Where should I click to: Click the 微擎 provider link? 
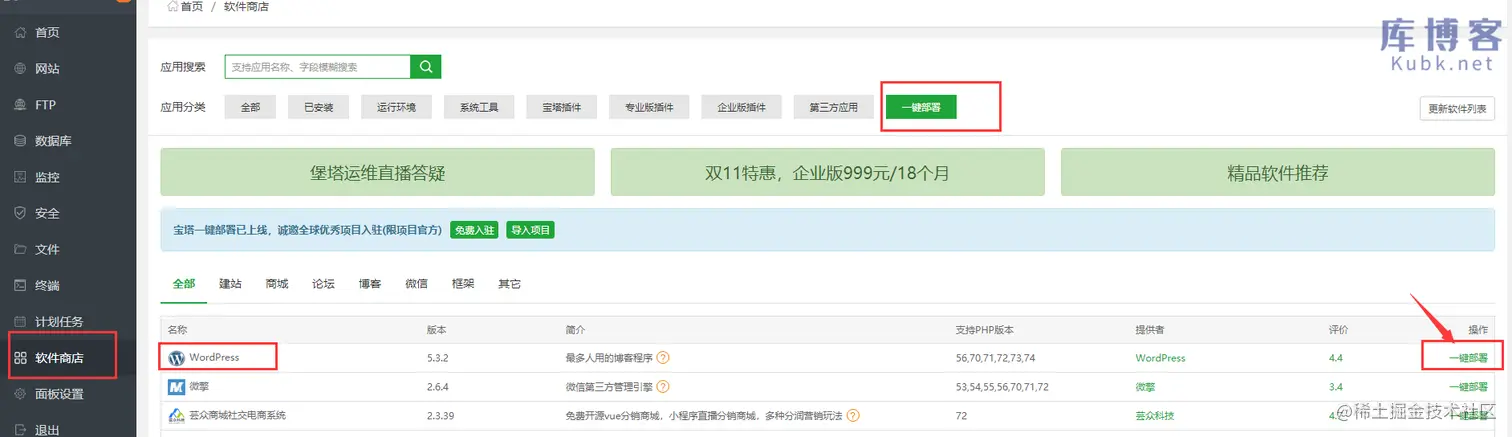1147,386
